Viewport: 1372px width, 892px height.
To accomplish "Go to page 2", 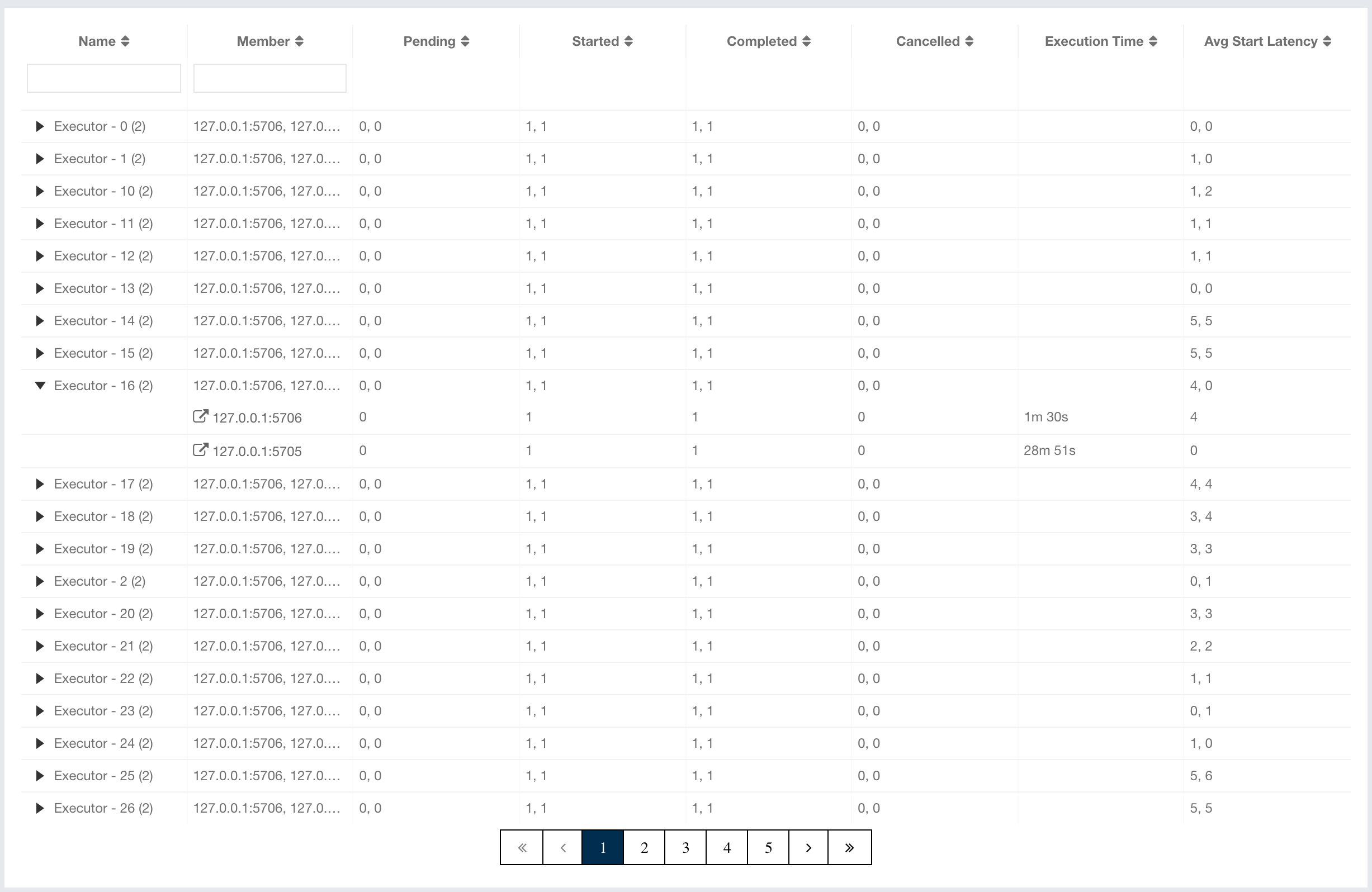I will tap(644, 848).
